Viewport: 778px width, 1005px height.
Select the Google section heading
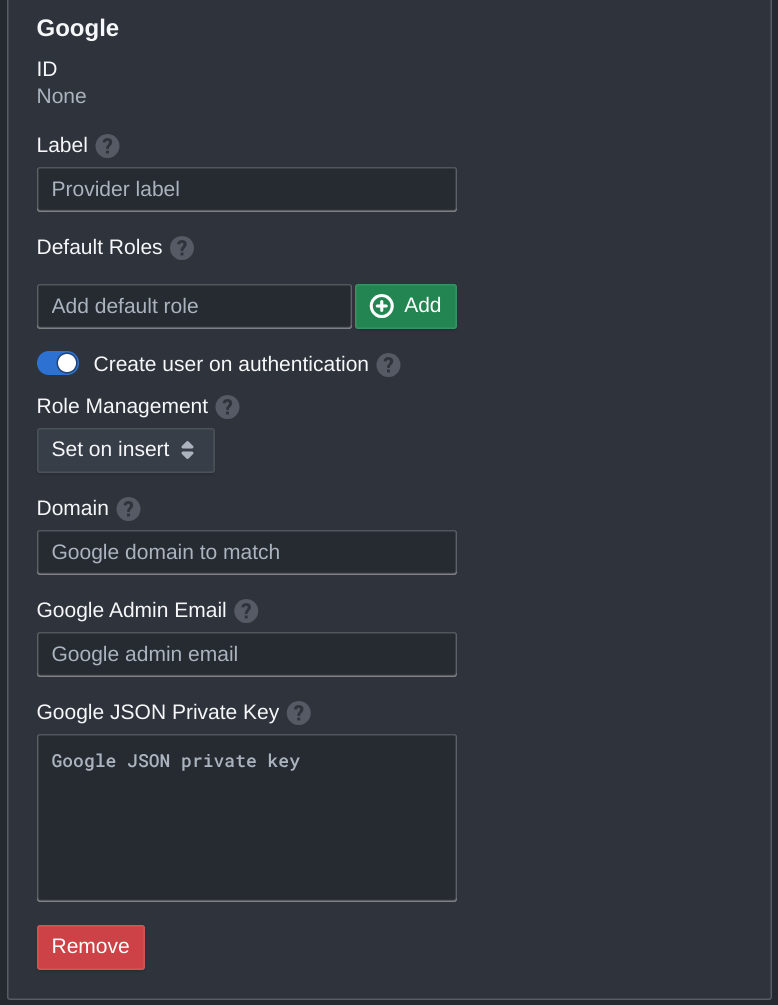coord(78,28)
